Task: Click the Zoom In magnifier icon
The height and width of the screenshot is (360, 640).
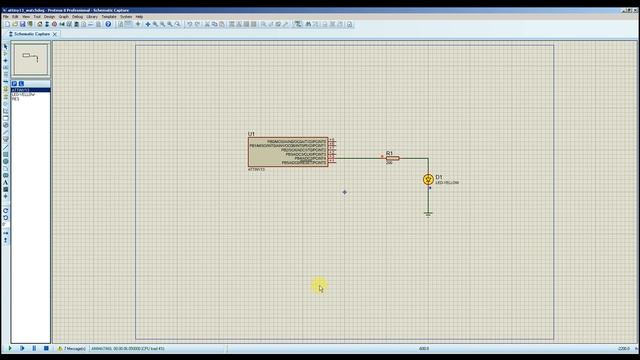Action: 155,24
